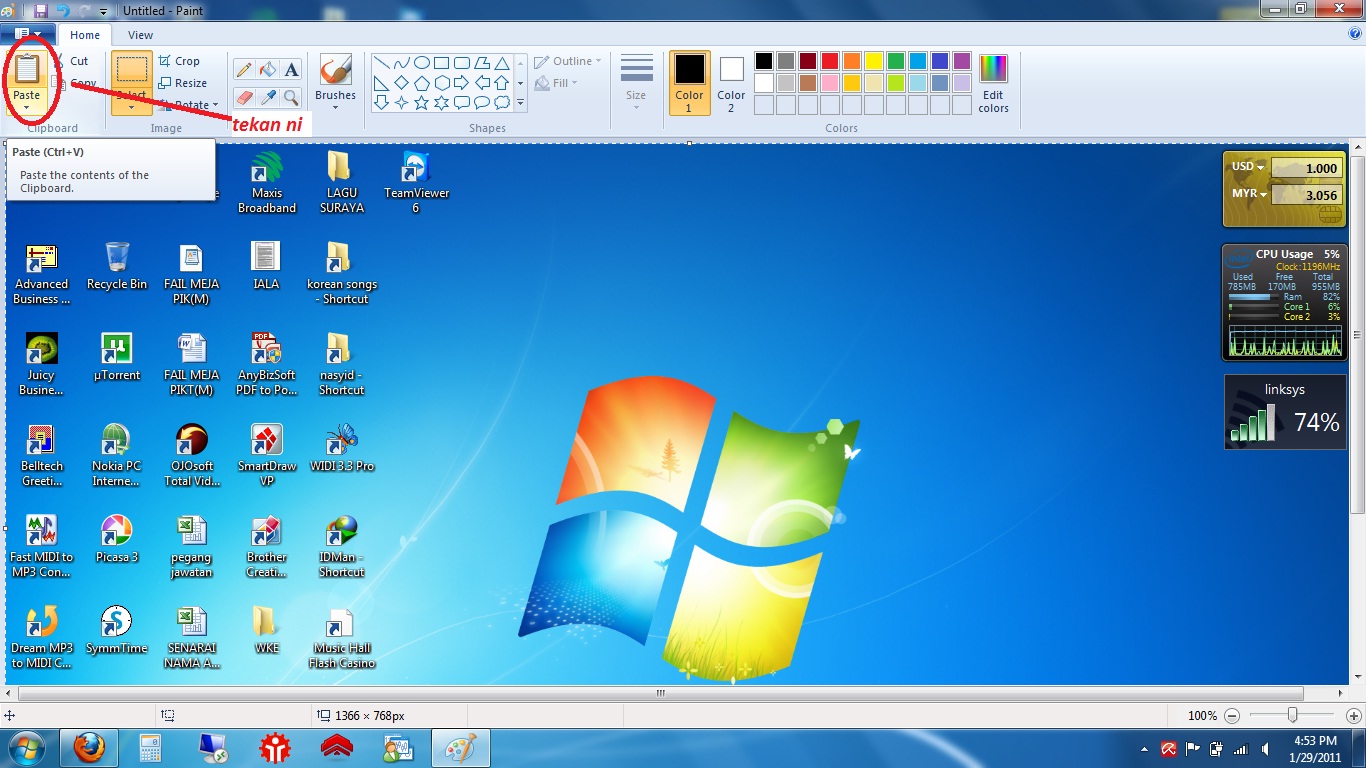Open the Resize and skew dialog
This screenshot has width=1366, height=768.
(x=183, y=83)
